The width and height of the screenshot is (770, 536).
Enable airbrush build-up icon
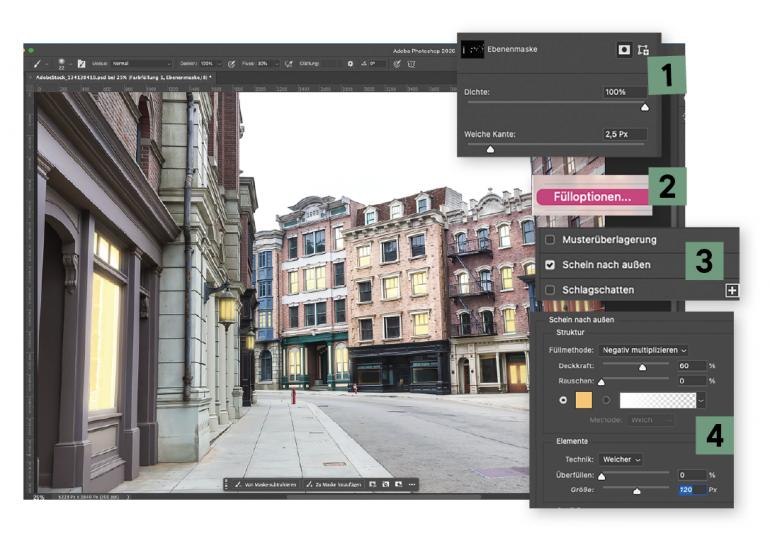pyautogui.click(x=288, y=64)
